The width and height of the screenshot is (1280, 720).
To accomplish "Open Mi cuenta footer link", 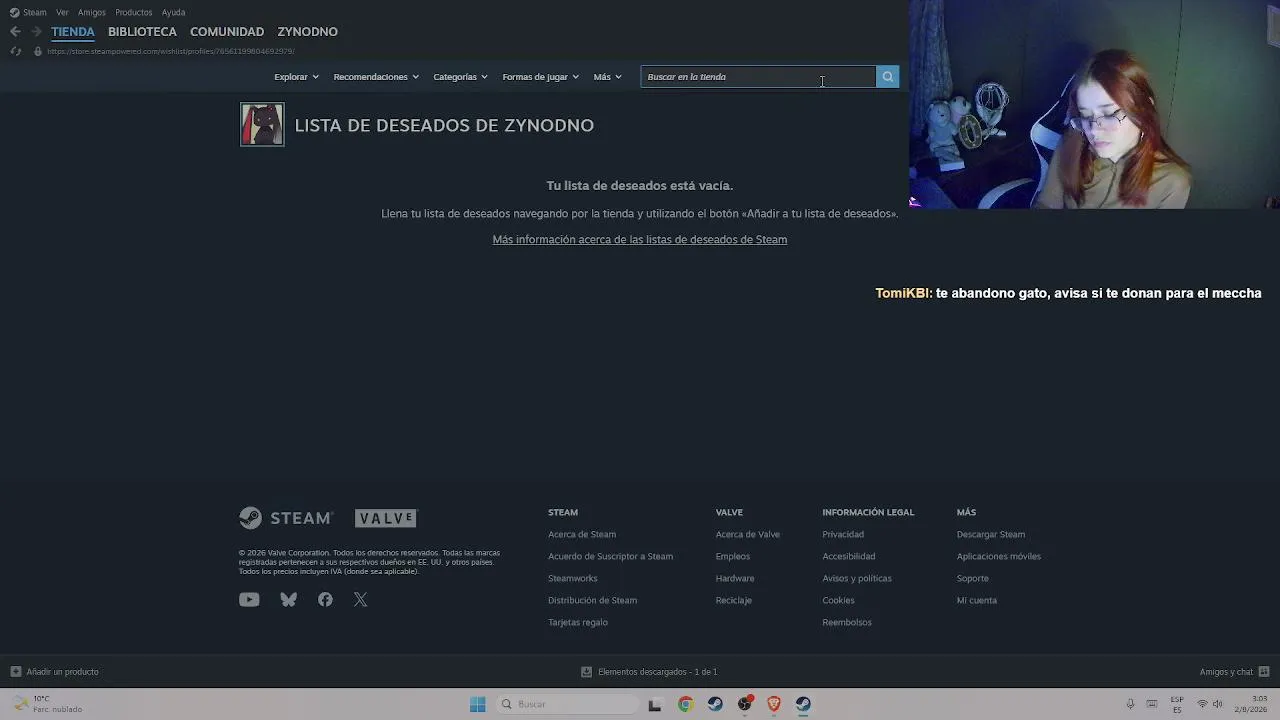I will click(977, 600).
